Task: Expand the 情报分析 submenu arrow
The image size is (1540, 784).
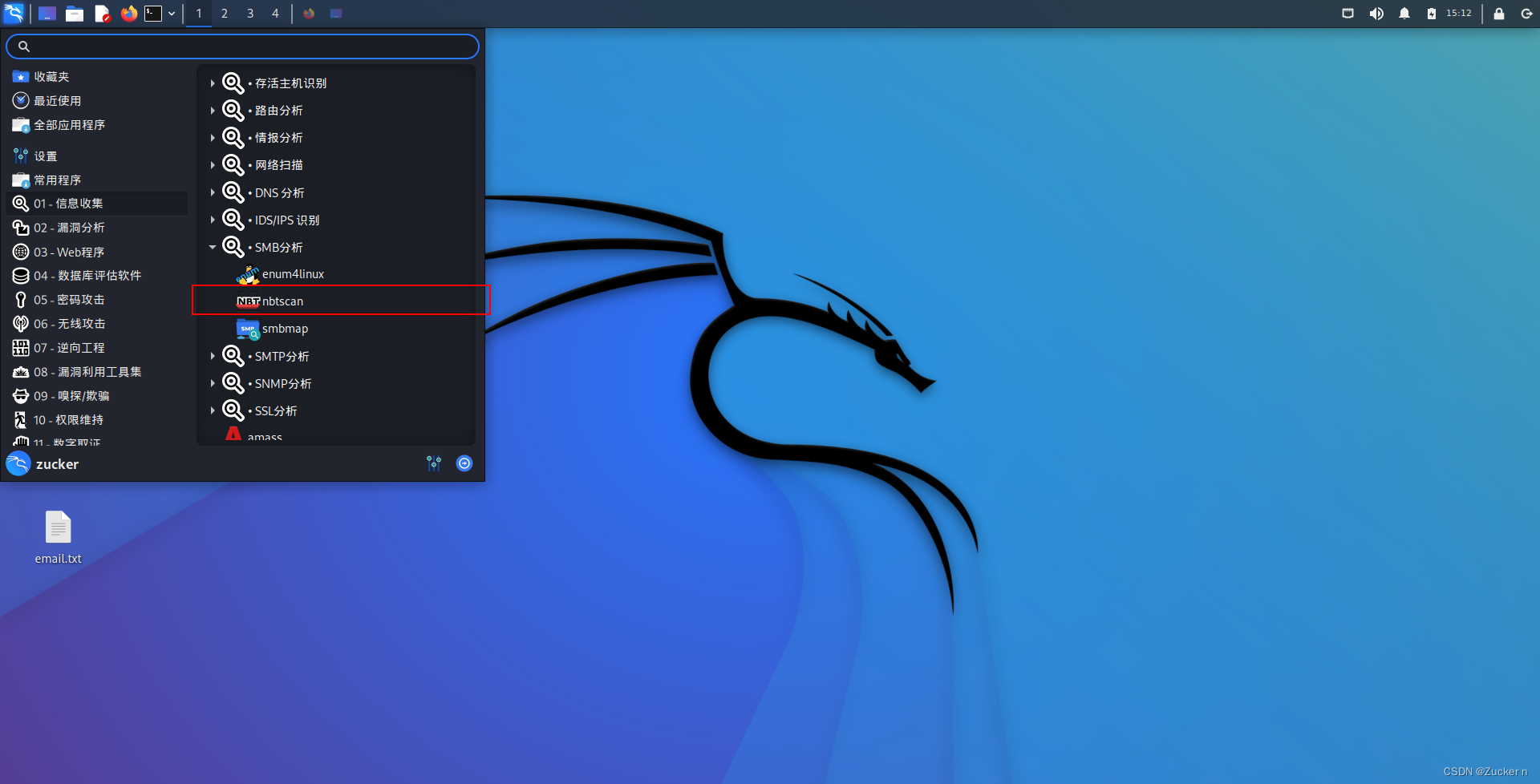Action: [x=213, y=138]
